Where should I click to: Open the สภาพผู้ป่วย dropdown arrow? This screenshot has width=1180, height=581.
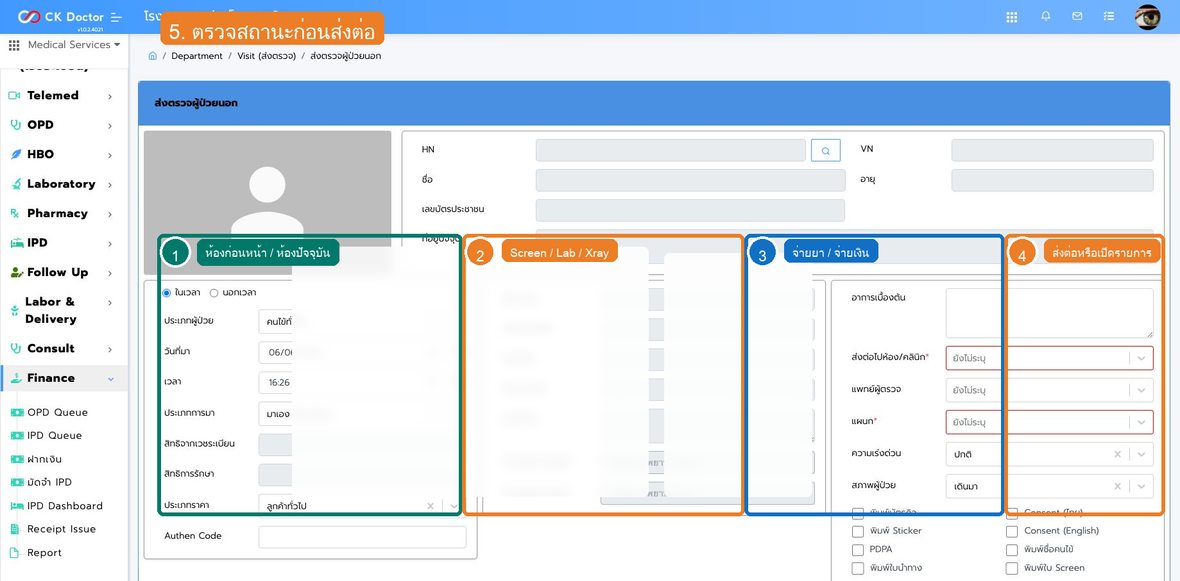pos(1142,485)
